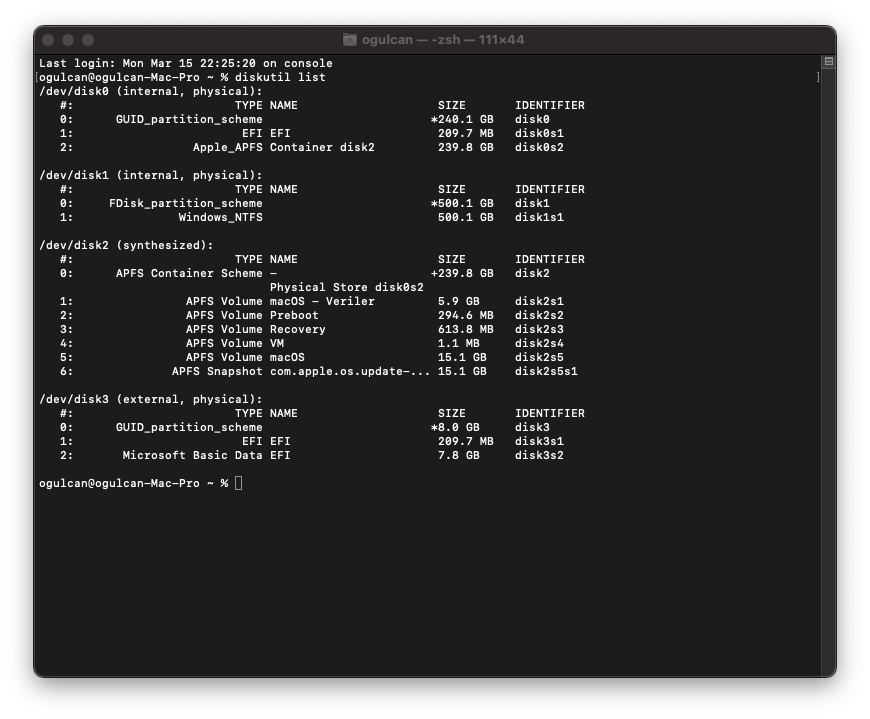This screenshot has width=870, height=719.
Task: Click the '/dev/disk0 (internal, physical):' header
Action: (x=151, y=91)
